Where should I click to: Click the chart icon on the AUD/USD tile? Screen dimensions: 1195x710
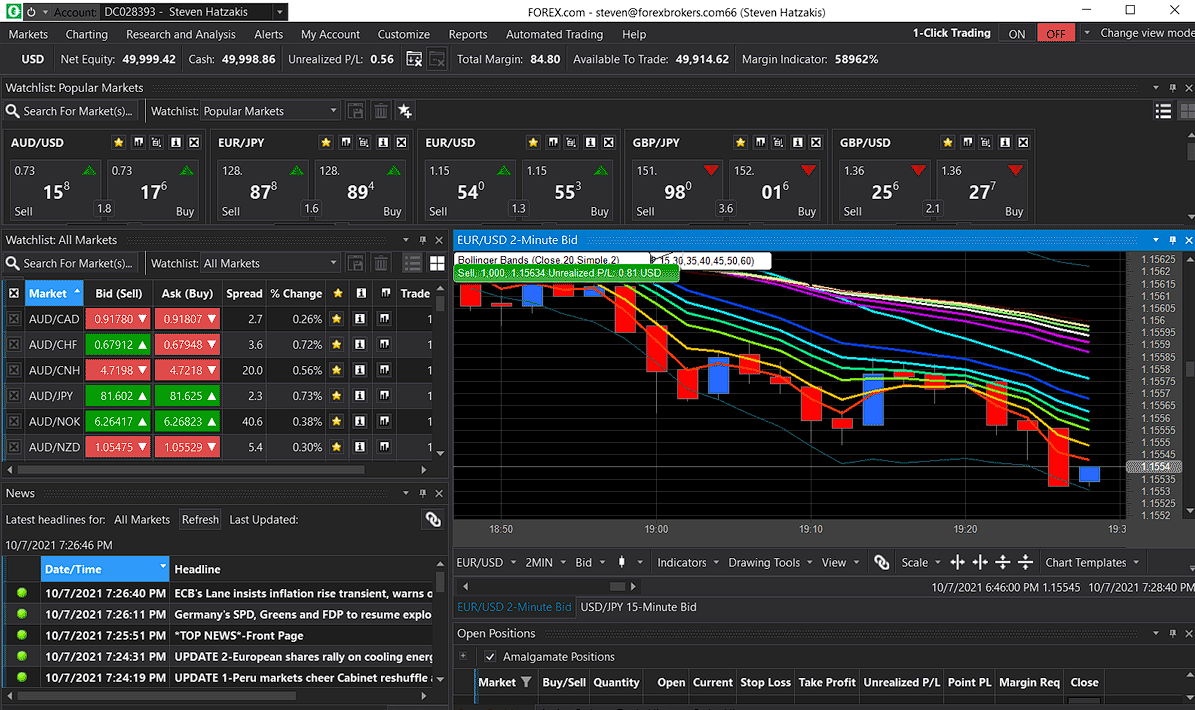click(x=138, y=143)
